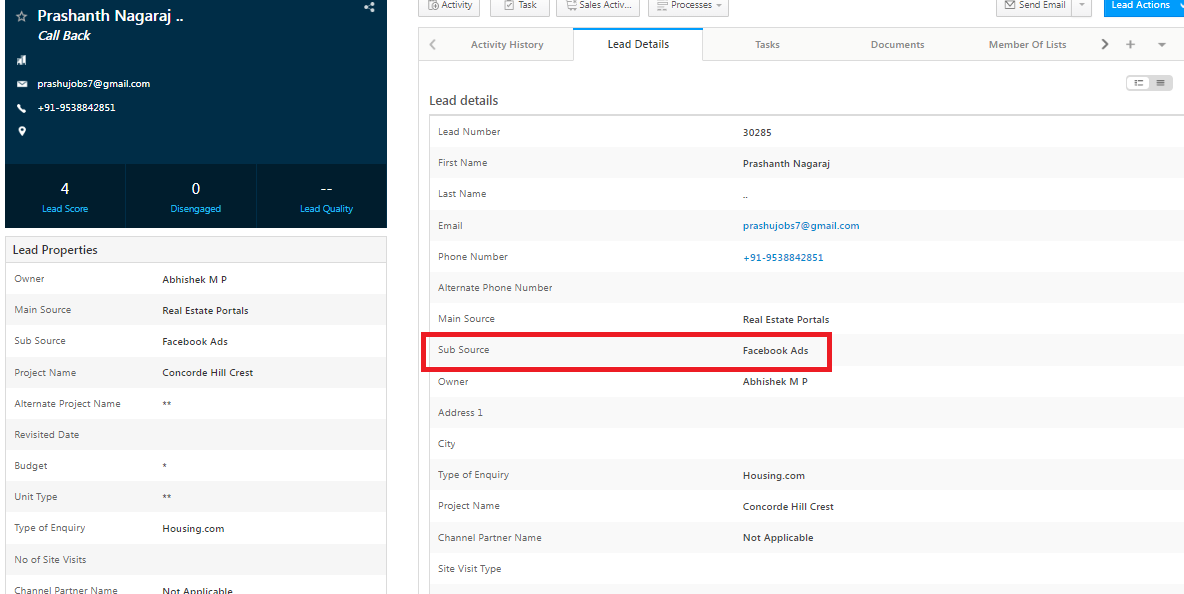Click the Lead Properties panel header
Screen dimensions: 1184x594
pyautogui.click(x=196, y=250)
